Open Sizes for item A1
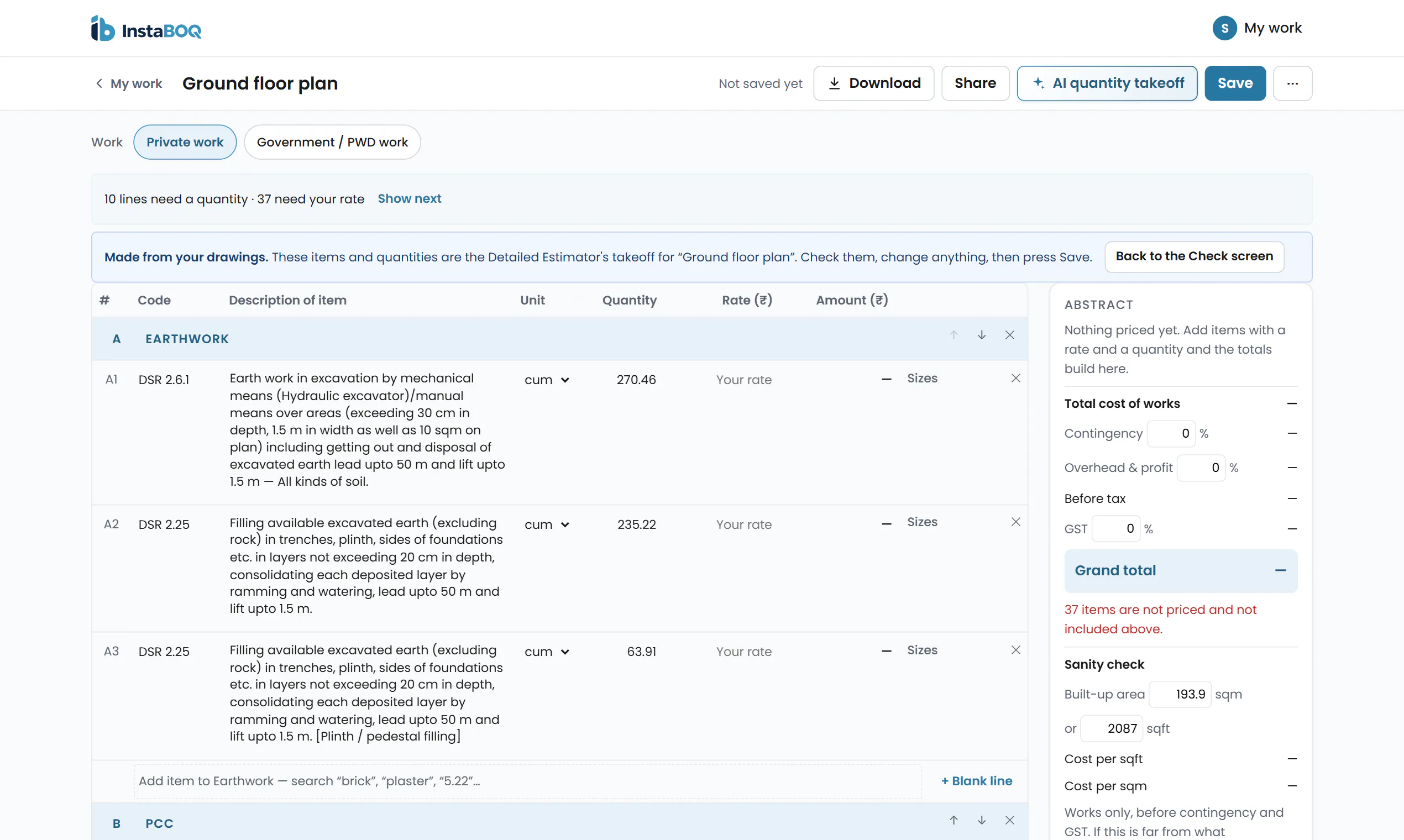This screenshot has height=840, width=1404. (922, 378)
